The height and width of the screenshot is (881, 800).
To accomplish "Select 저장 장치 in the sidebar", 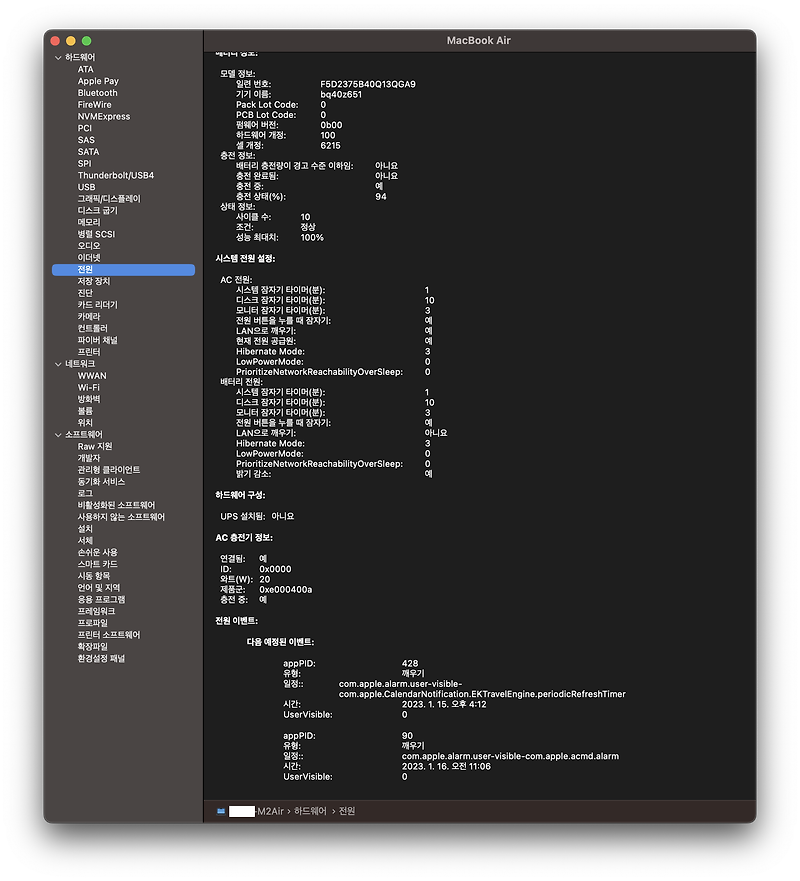I will 94,281.
